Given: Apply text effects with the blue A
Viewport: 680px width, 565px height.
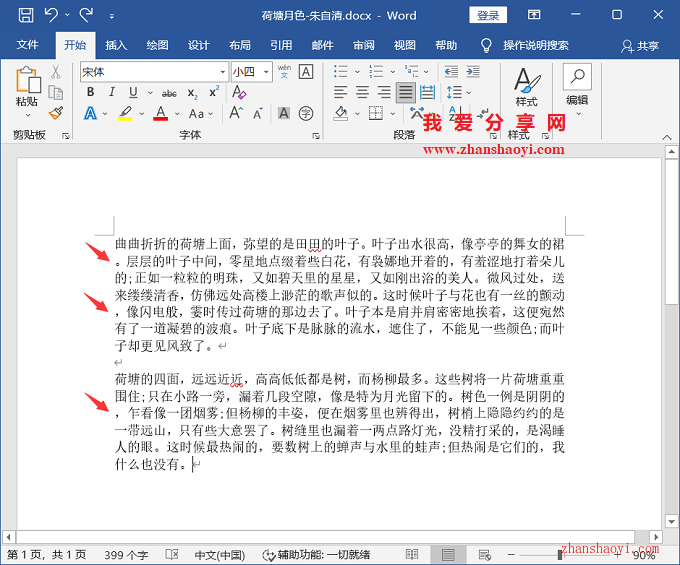Looking at the screenshot, I should click(90, 114).
